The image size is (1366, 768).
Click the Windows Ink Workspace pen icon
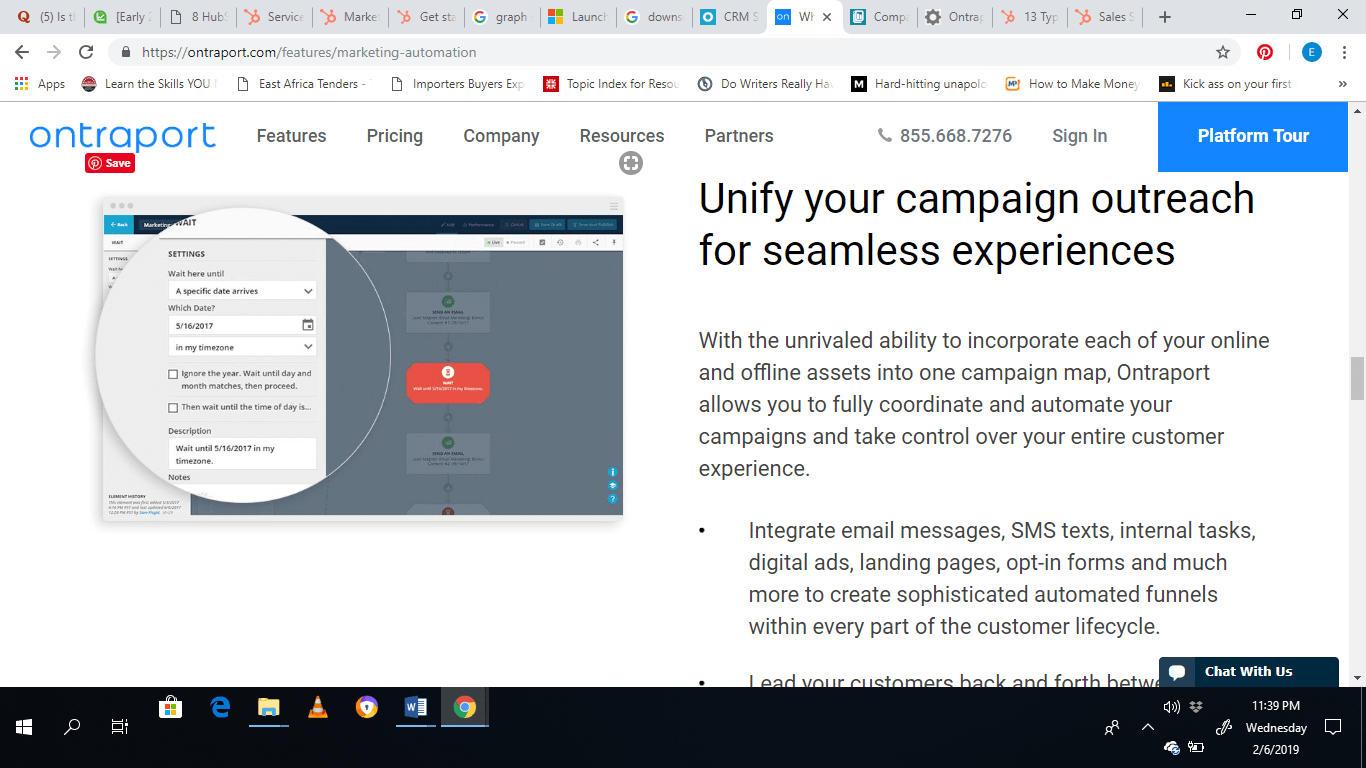(1223, 727)
